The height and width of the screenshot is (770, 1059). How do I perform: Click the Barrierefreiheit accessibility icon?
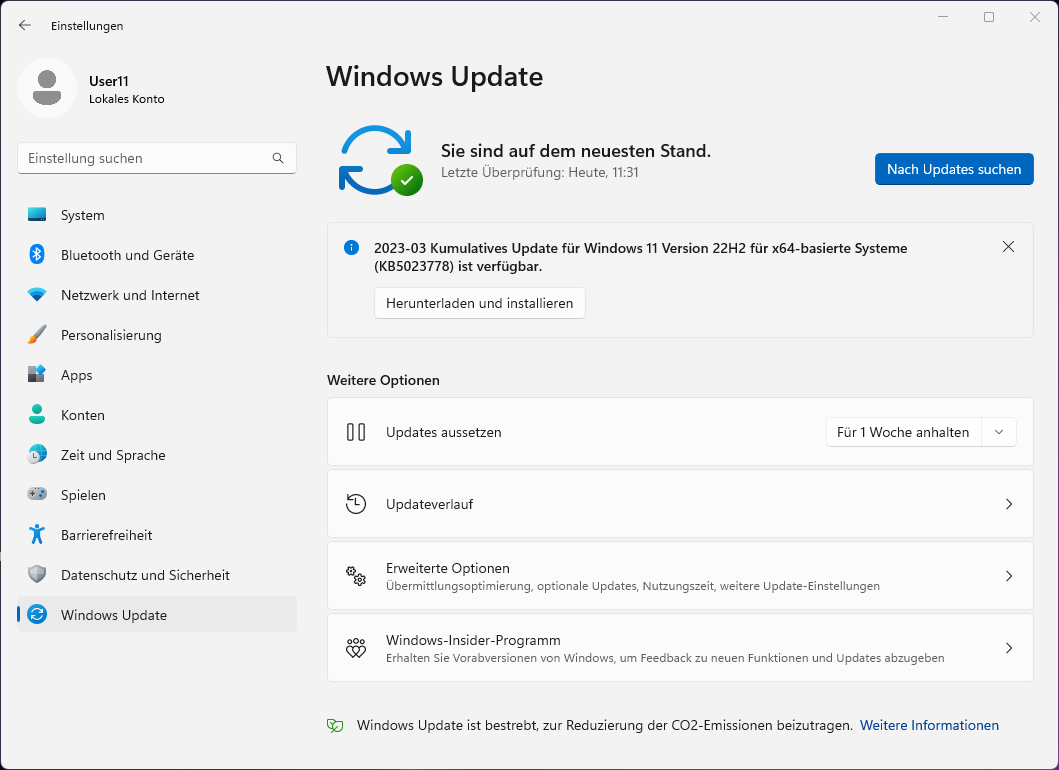(x=37, y=535)
